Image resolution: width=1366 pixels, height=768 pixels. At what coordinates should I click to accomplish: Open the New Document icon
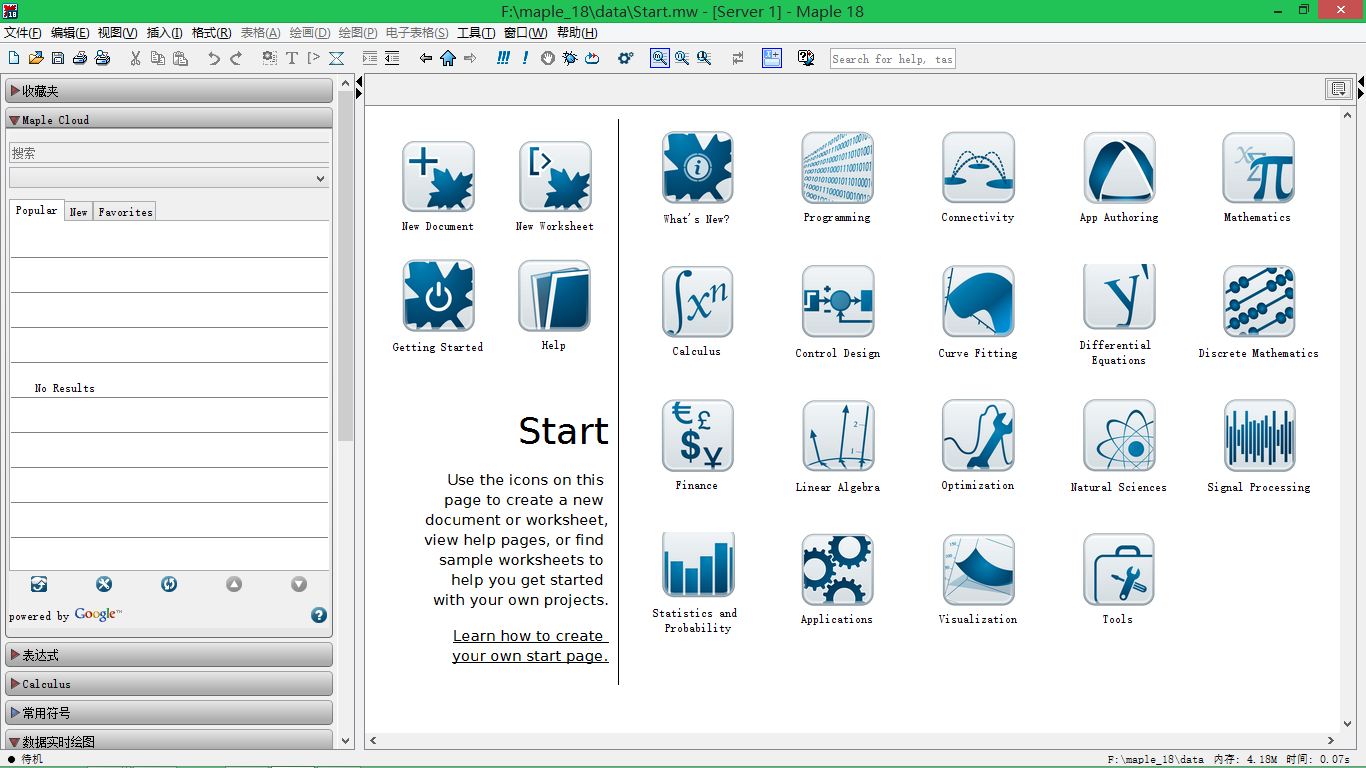pyautogui.click(x=438, y=176)
